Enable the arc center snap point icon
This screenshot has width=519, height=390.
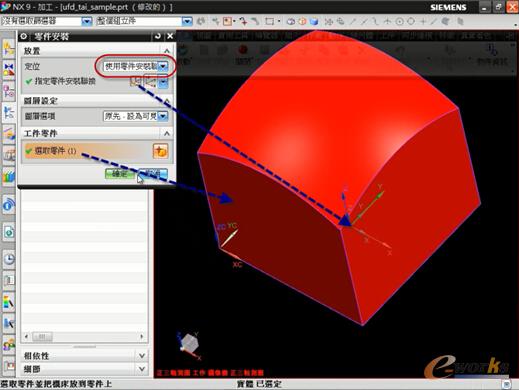(399, 21)
